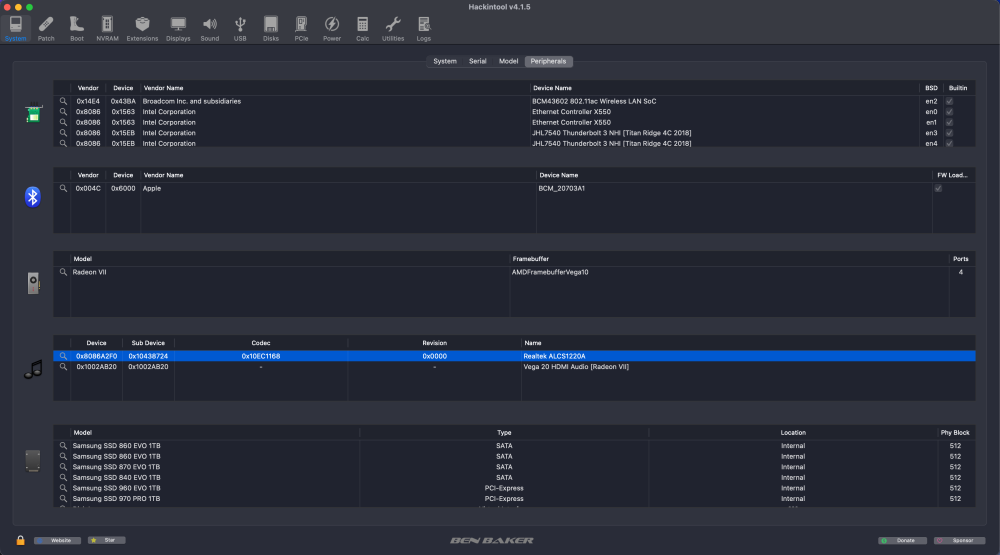Open the Utilities section
Image resolution: width=1000 pixels, height=555 pixels.
[393, 28]
